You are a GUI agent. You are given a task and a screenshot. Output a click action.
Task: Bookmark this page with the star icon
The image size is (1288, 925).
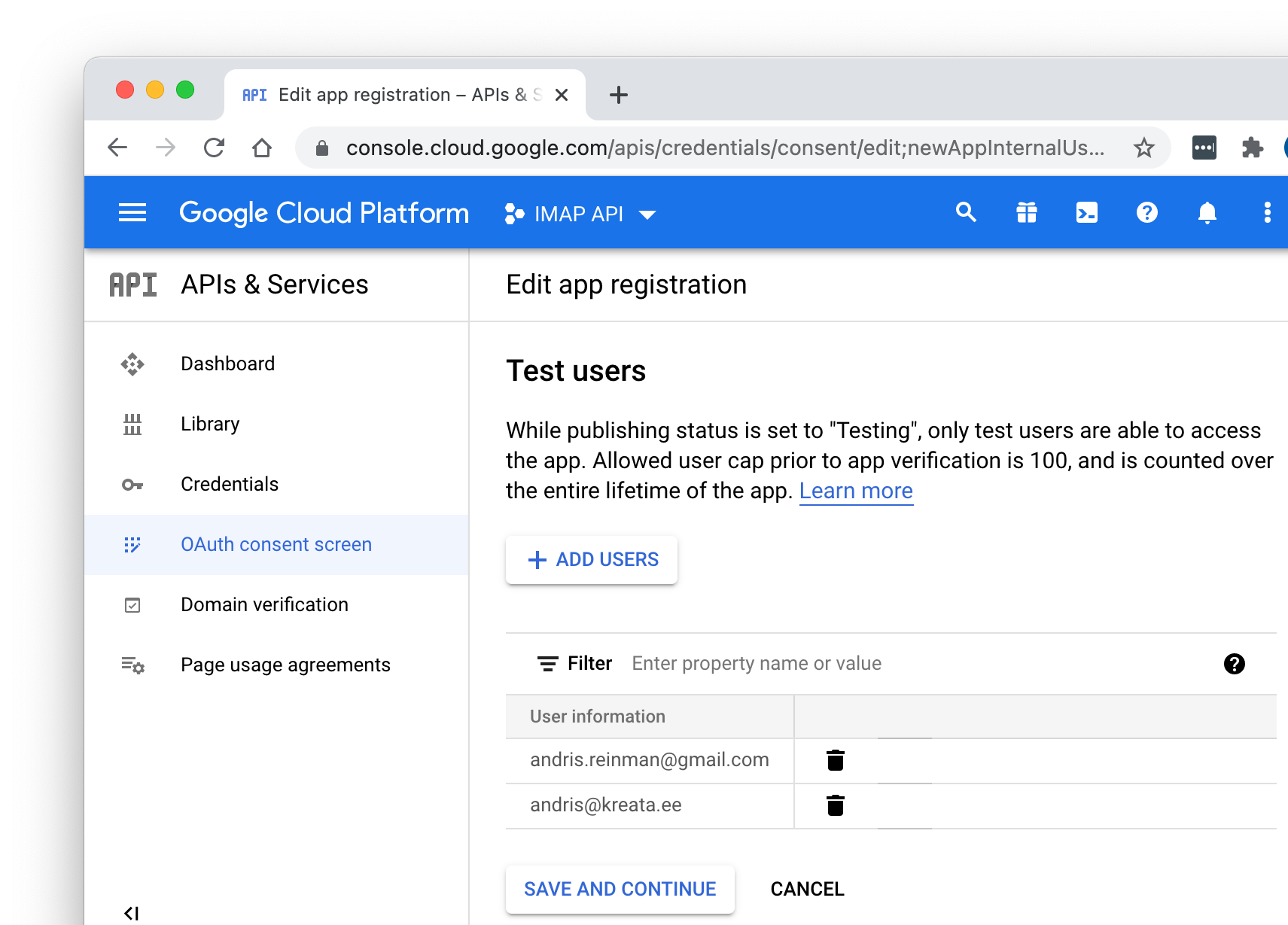(x=1144, y=148)
